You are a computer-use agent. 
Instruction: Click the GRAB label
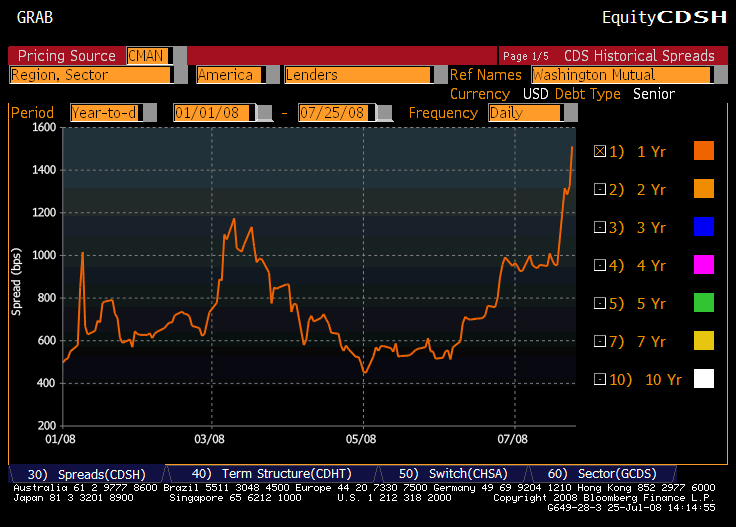[35, 17]
